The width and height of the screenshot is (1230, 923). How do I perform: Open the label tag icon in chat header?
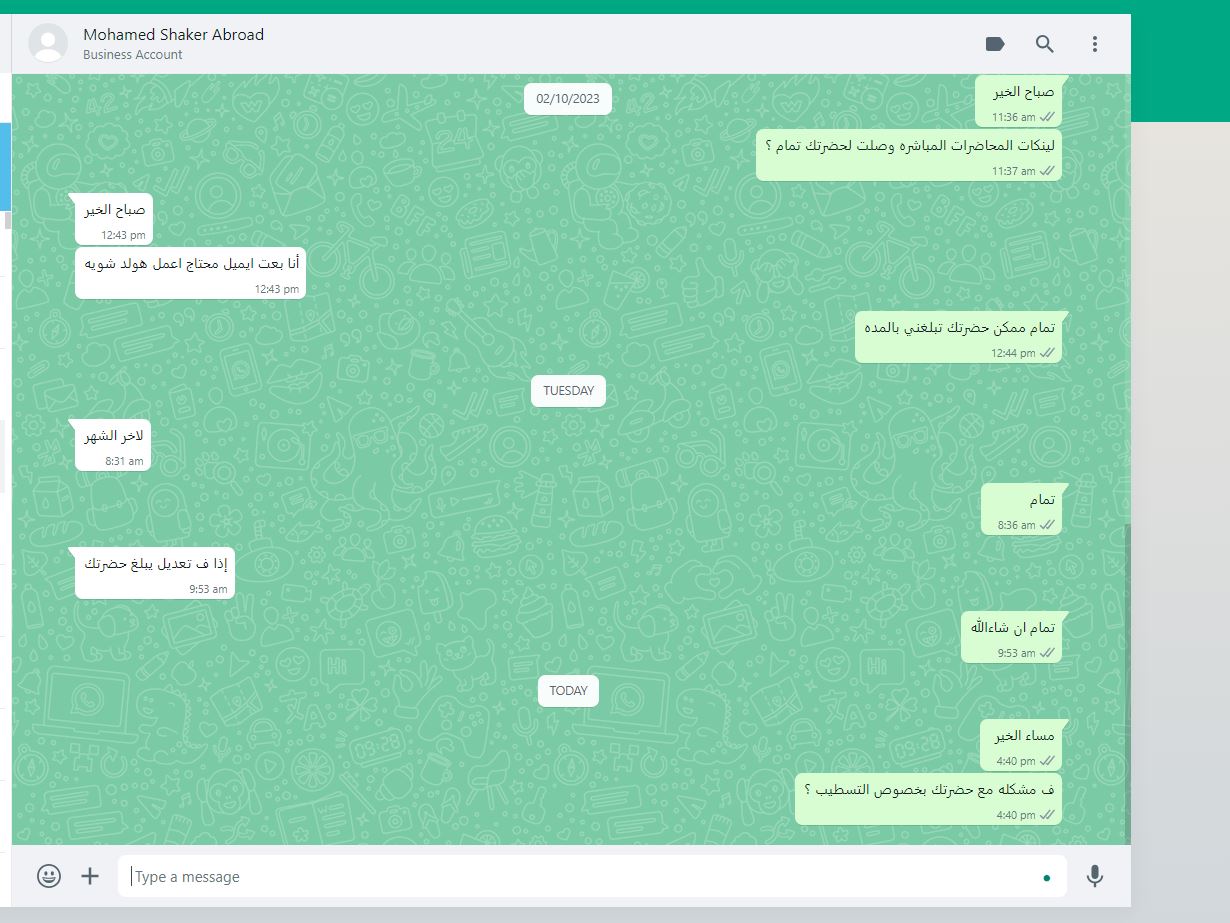click(994, 44)
